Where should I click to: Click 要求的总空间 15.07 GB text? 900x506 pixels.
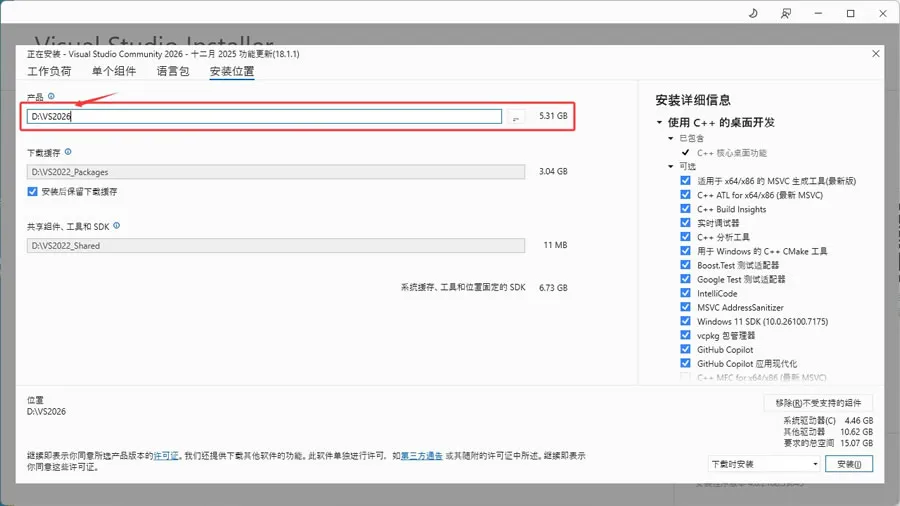828,443
